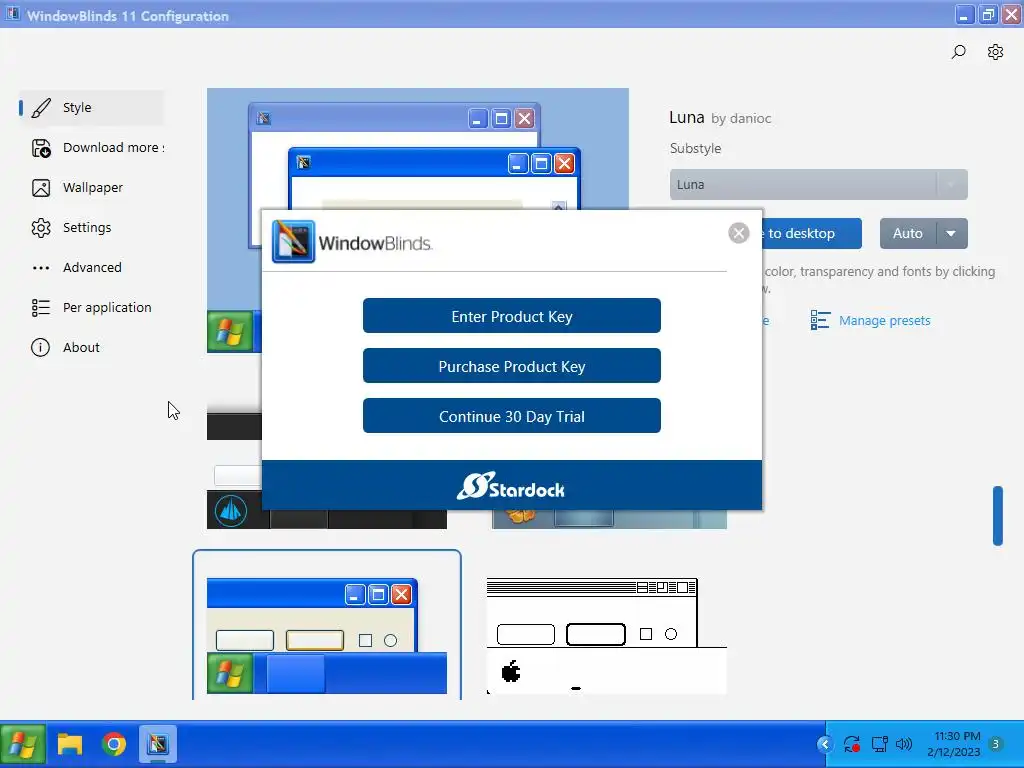Viewport: 1024px width, 768px height.
Task: Open the Manage presets link
Action: pos(884,321)
